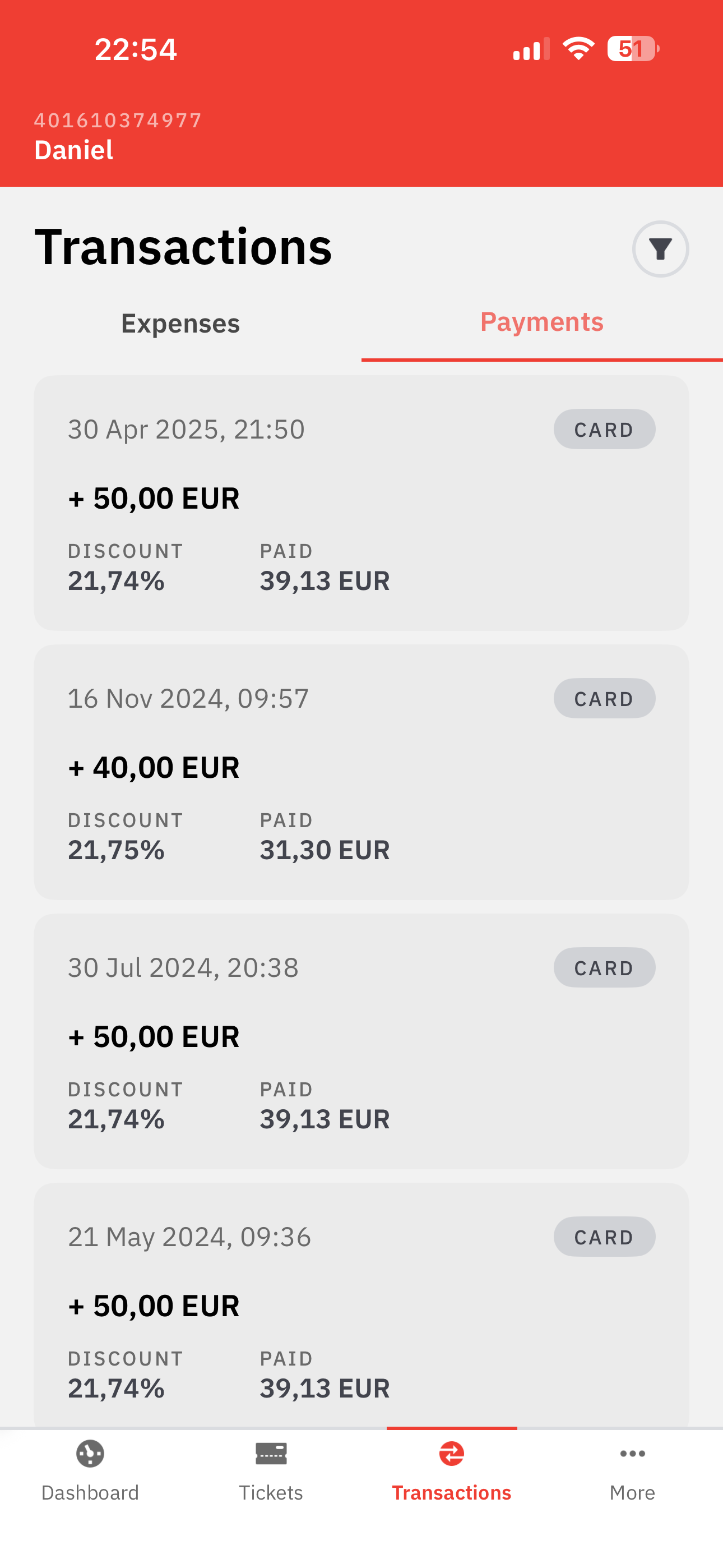Tap the Dashboard icon in bottom bar

tap(90, 1454)
